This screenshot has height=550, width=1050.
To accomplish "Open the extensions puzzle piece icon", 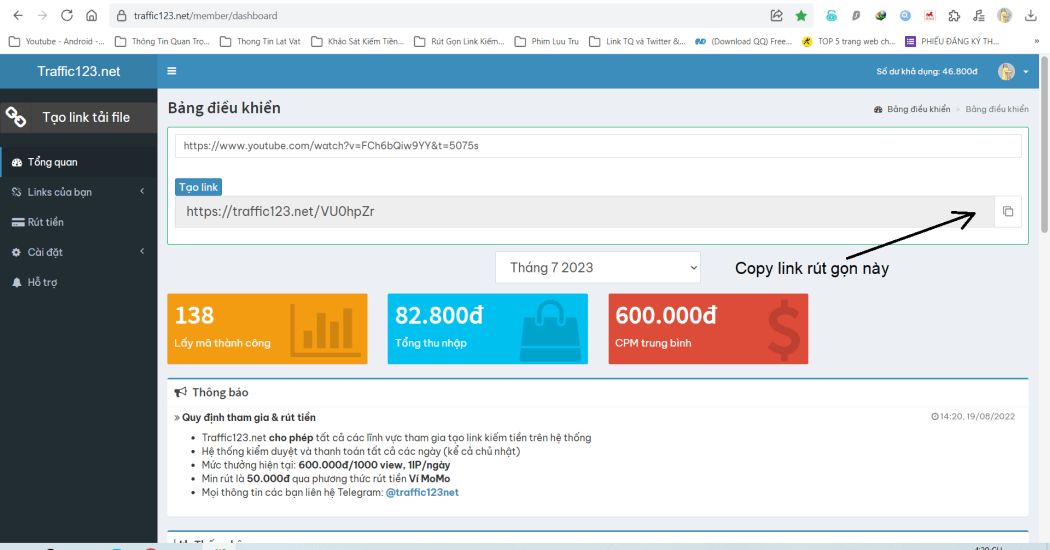I will point(954,15).
